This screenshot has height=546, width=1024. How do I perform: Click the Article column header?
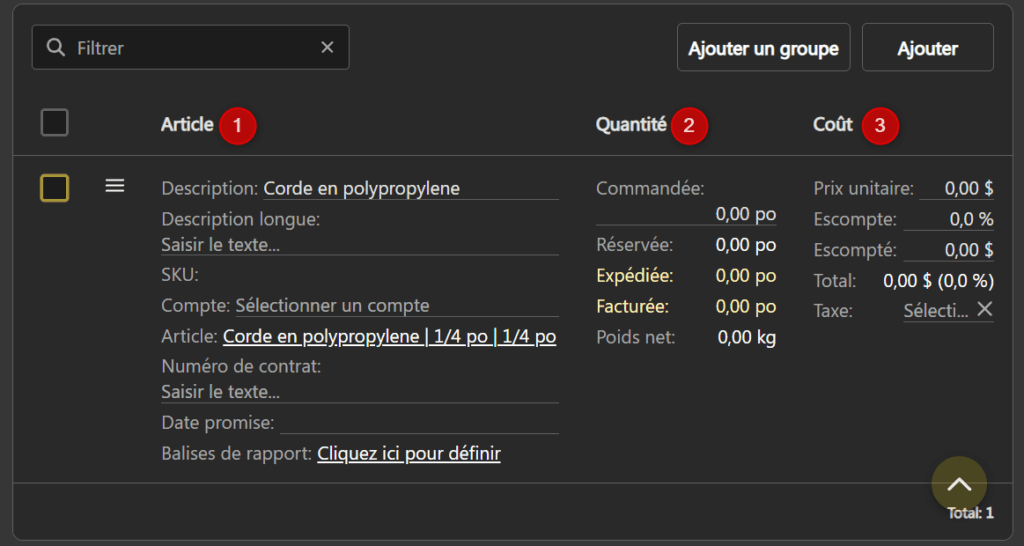coord(187,125)
